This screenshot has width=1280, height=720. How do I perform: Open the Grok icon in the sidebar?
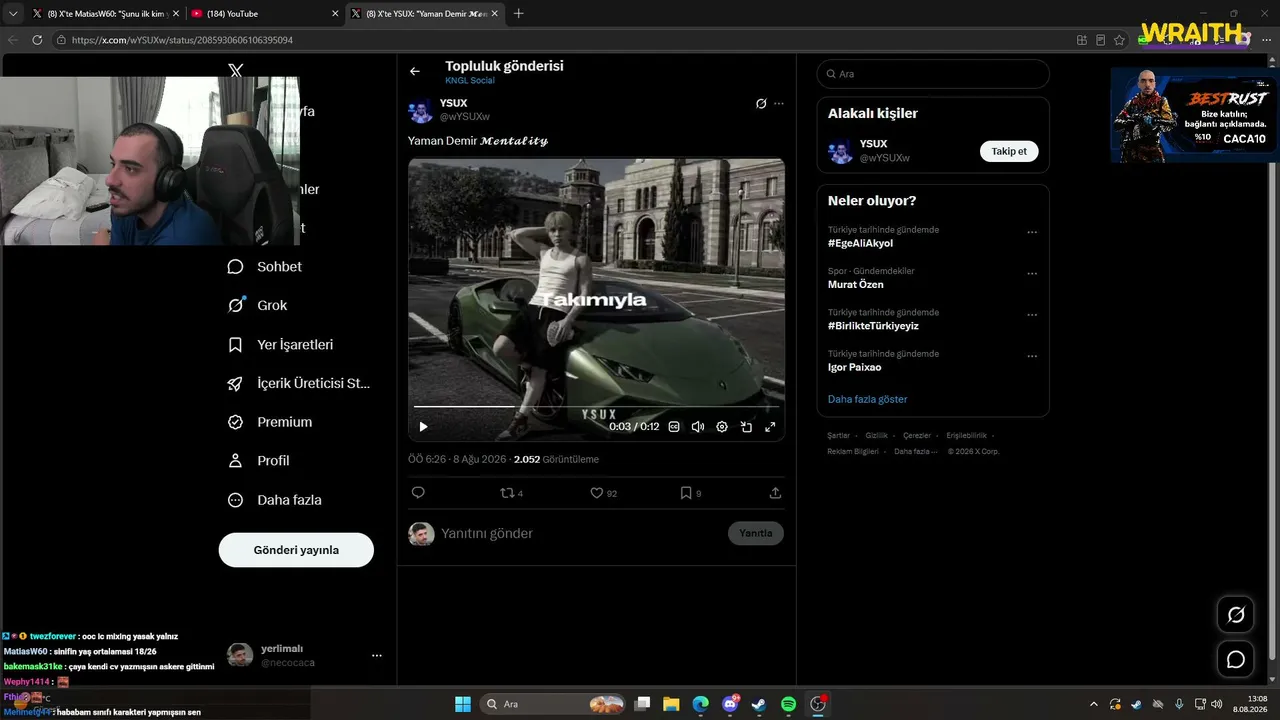[236, 305]
